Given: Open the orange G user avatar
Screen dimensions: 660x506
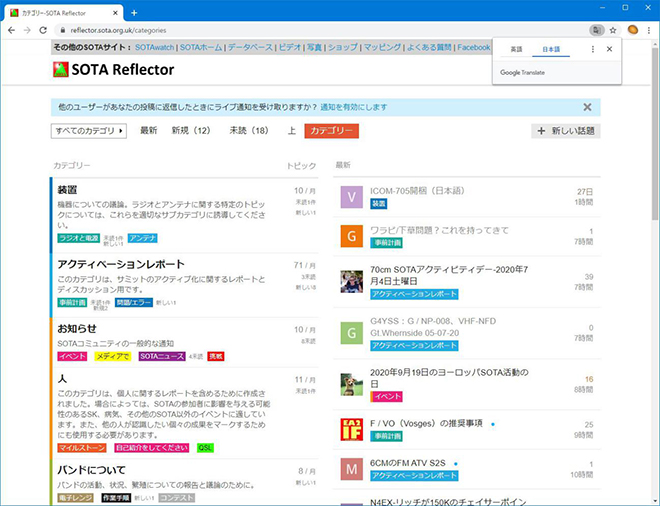Looking at the screenshot, I should 351,236.
